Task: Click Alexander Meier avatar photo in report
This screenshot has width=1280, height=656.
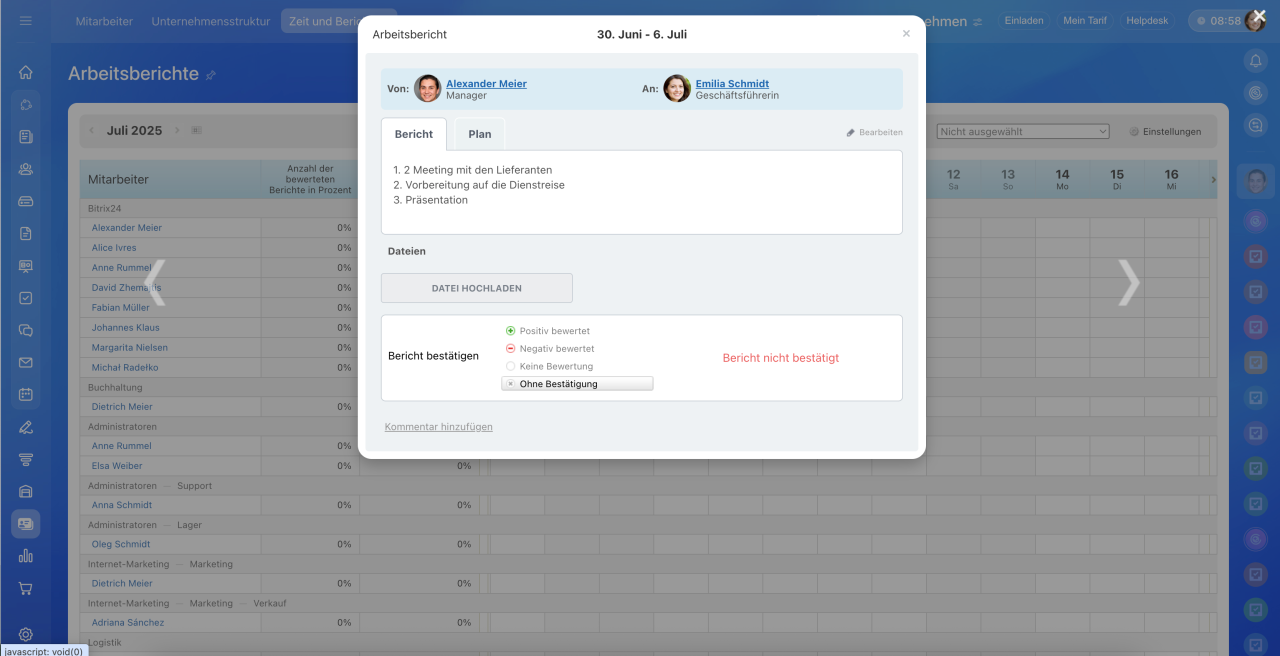Action: tap(428, 88)
